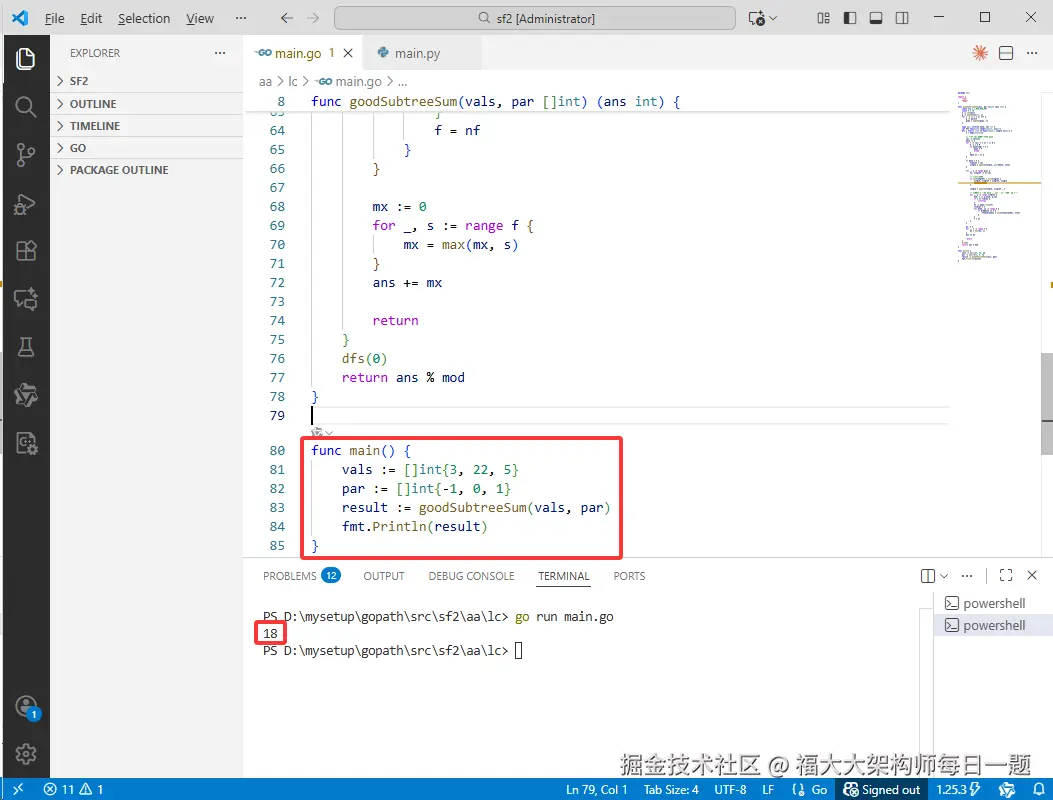Click the lc breadcrumb segment

(293, 81)
